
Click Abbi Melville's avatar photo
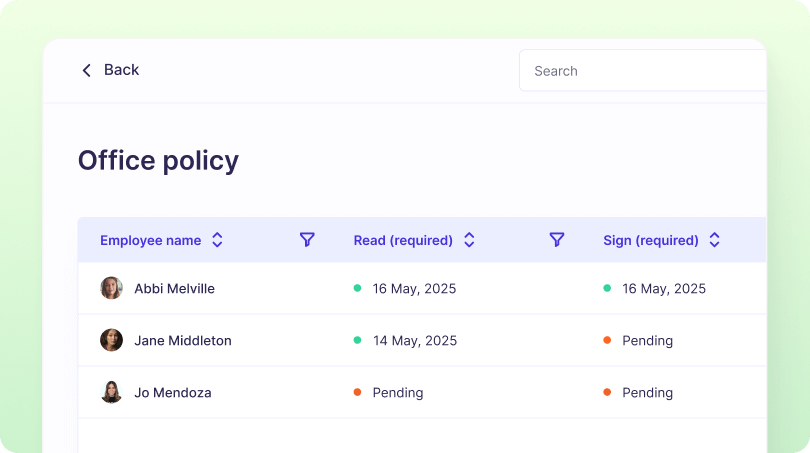(x=111, y=288)
